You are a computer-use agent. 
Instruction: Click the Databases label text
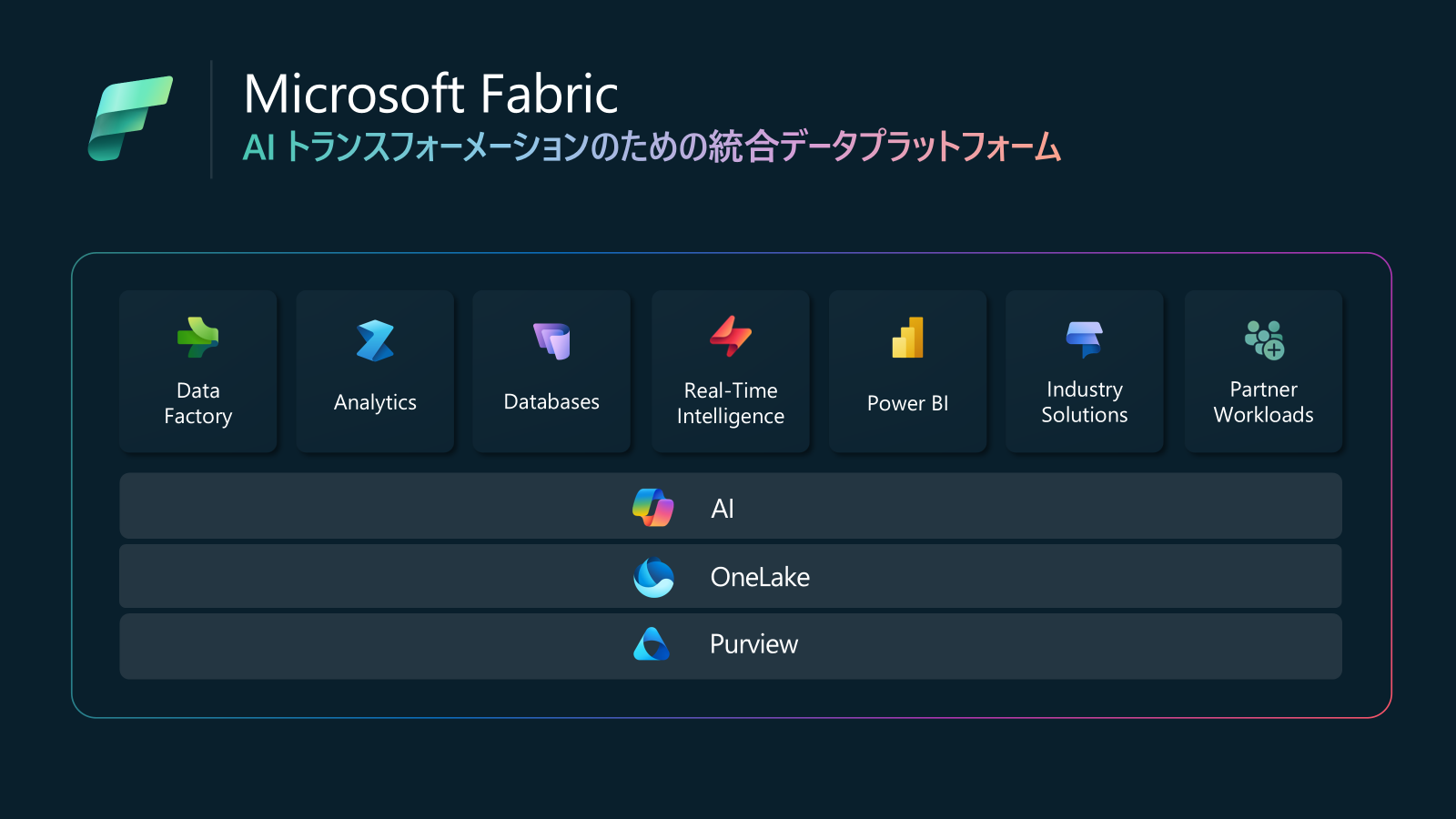tap(551, 401)
